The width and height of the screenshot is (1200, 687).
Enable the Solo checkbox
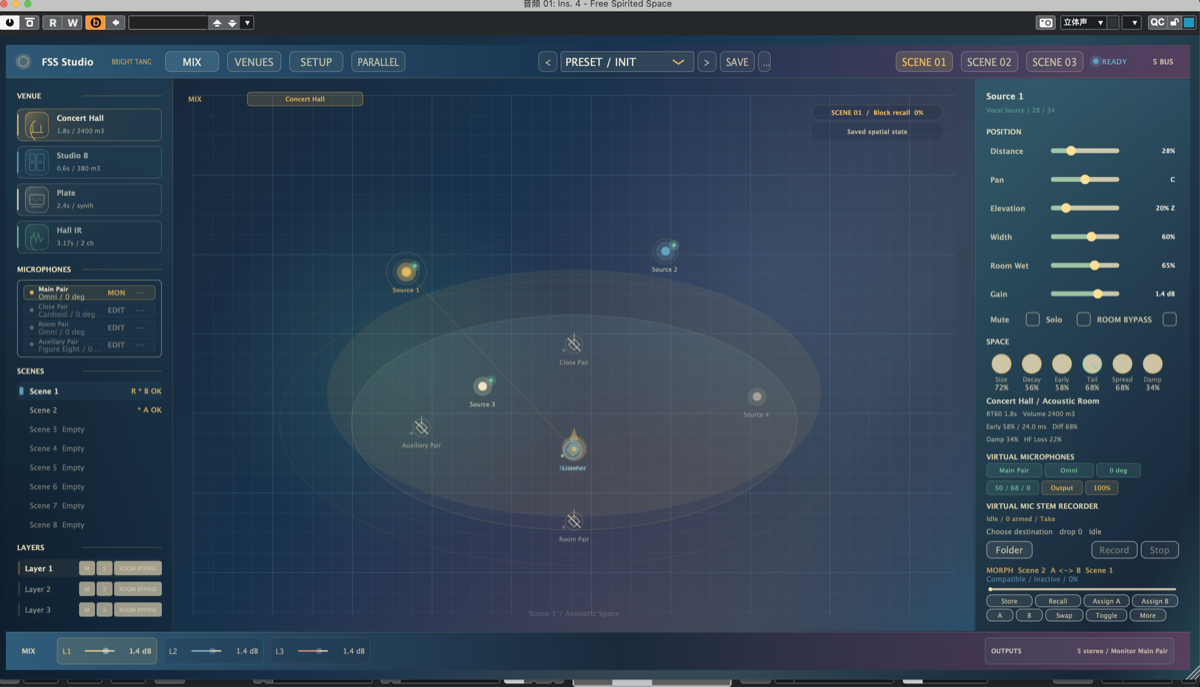1083,319
